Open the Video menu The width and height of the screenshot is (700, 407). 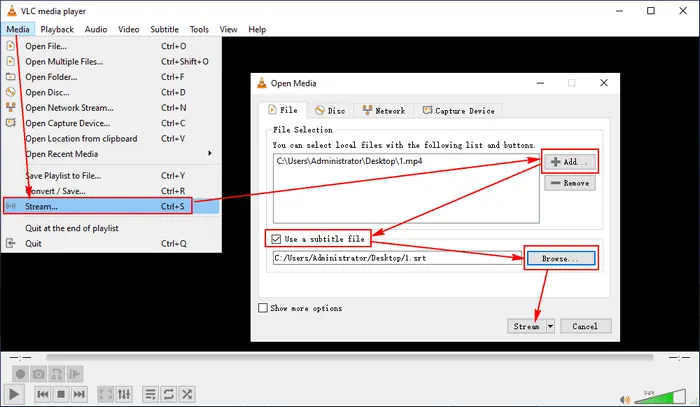[129, 29]
